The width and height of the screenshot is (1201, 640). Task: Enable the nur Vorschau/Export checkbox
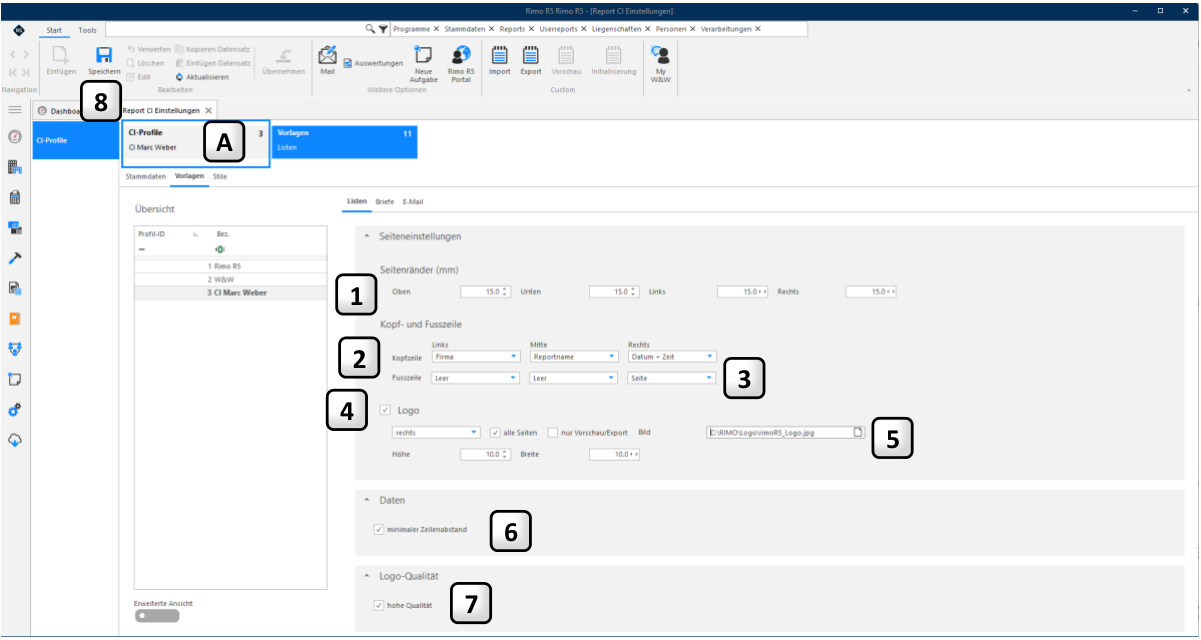[553, 432]
